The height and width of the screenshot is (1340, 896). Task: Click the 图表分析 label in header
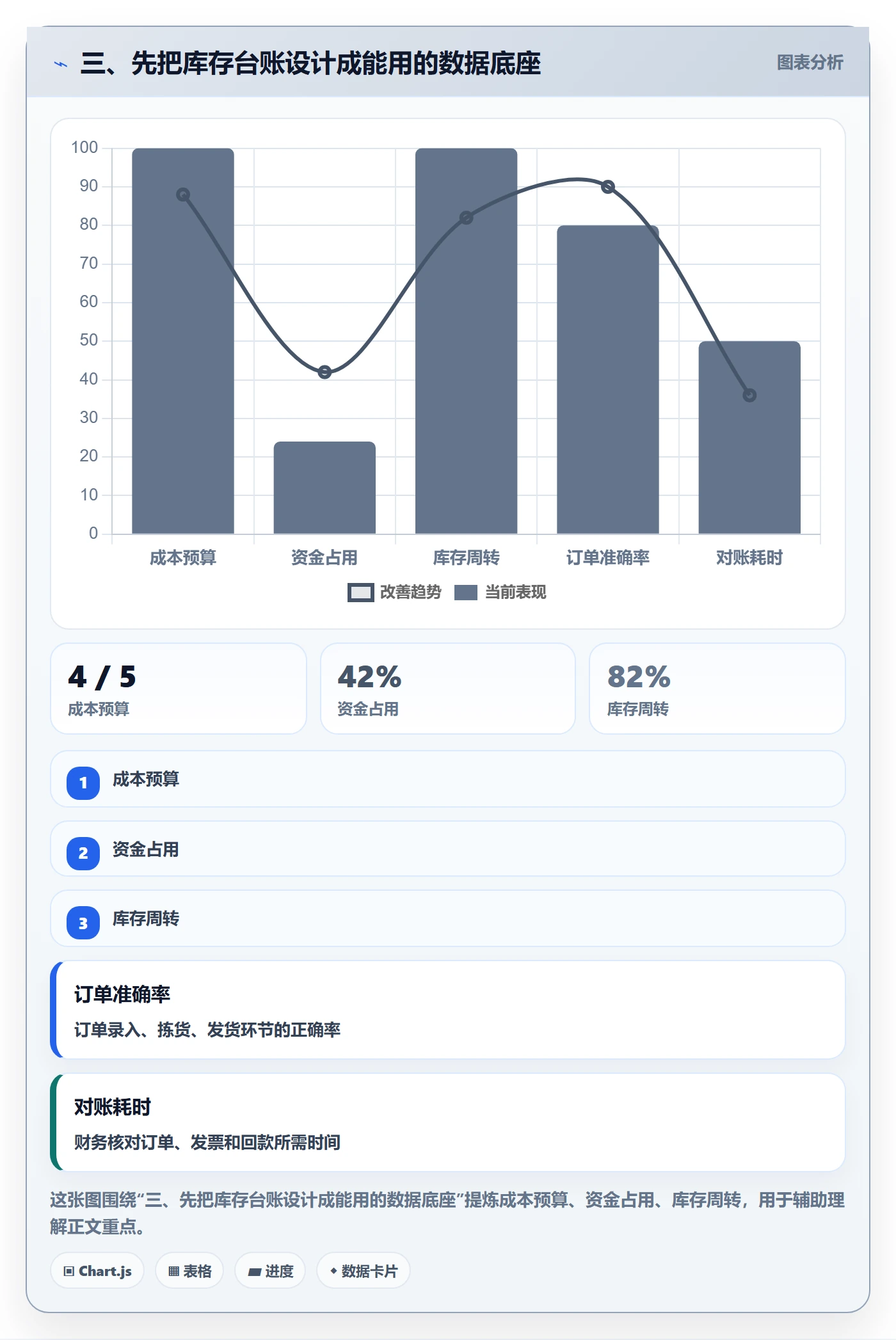tap(810, 63)
